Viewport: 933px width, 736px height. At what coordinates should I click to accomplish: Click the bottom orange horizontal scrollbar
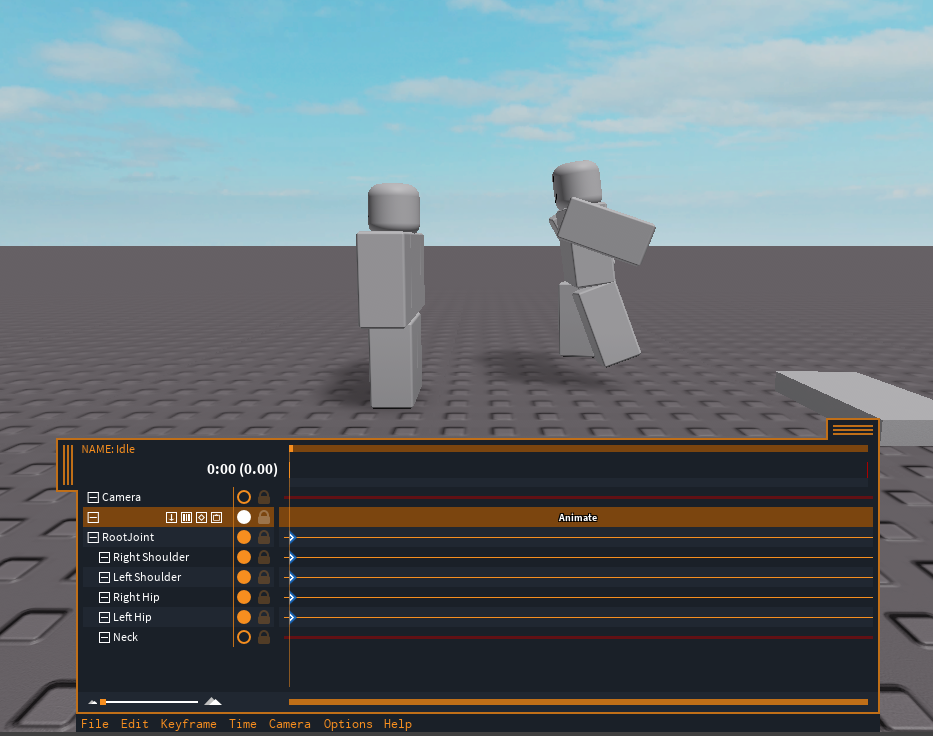click(578, 702)
